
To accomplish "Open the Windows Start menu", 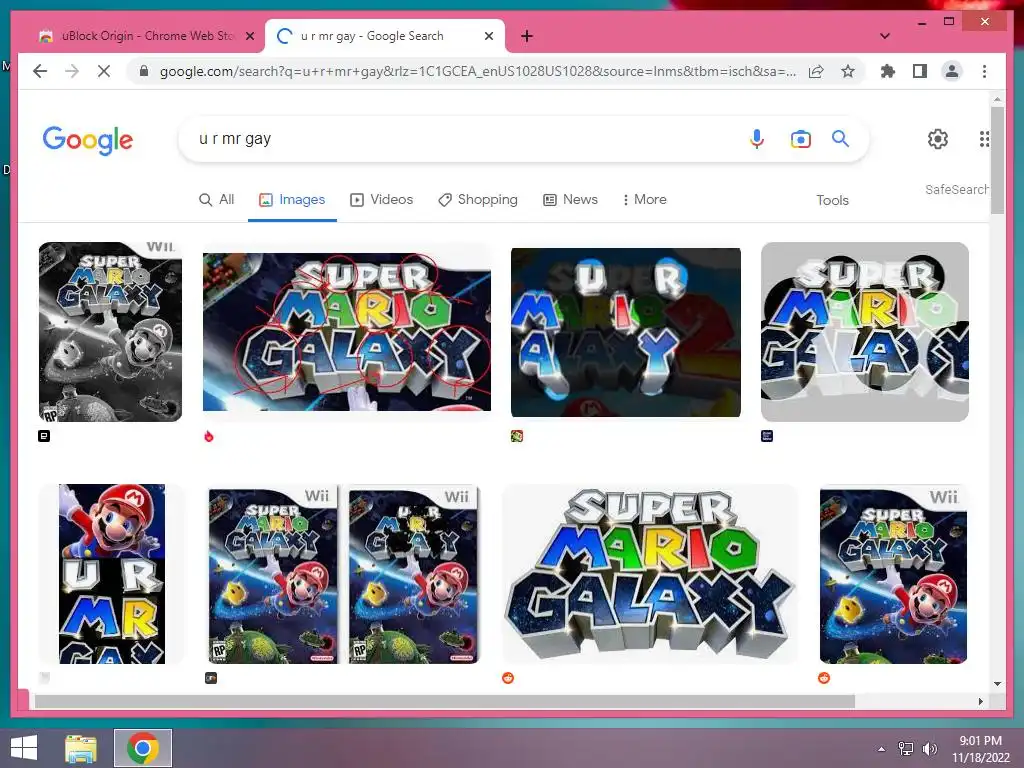I will click(24, 748).
